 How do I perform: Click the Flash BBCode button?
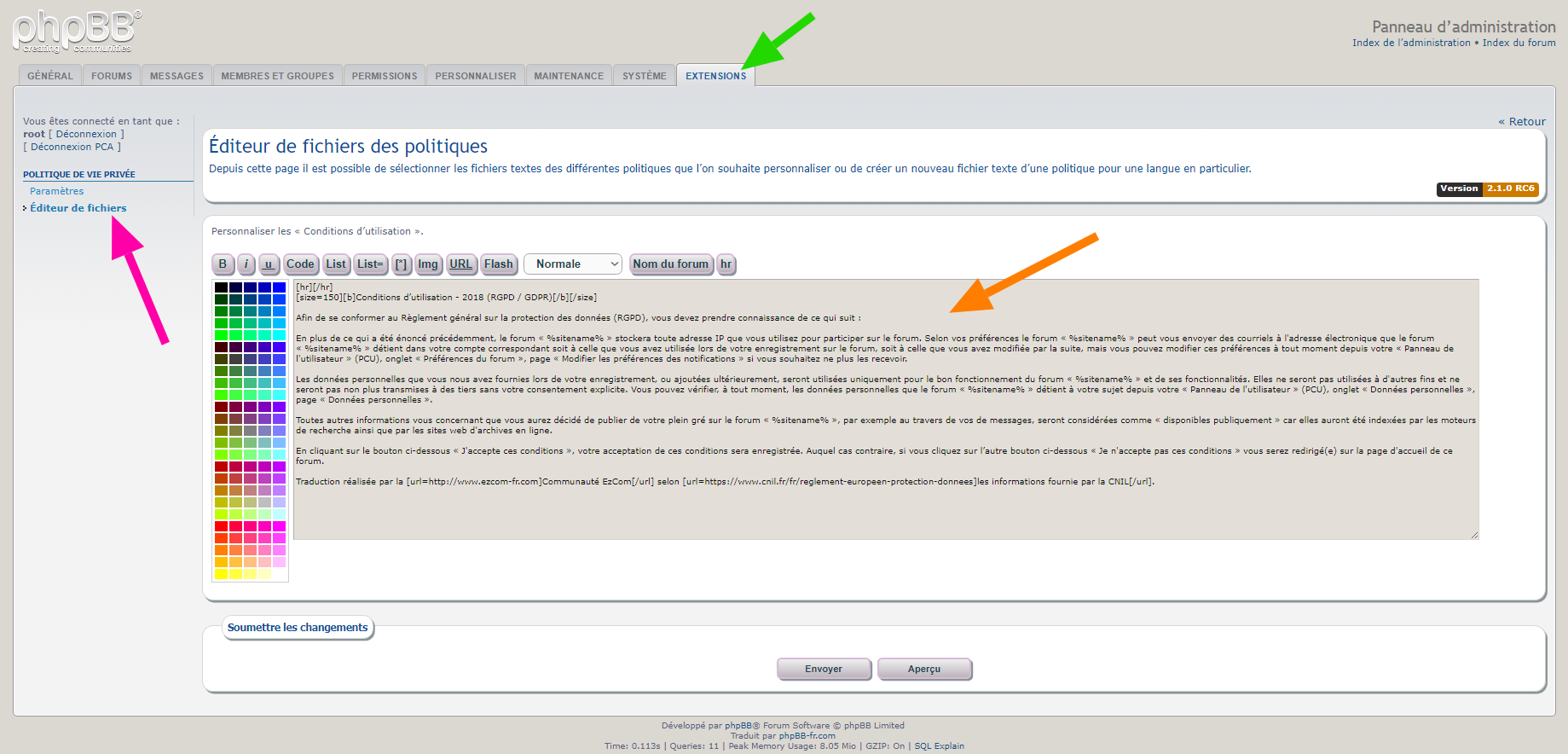coord(499,264)
